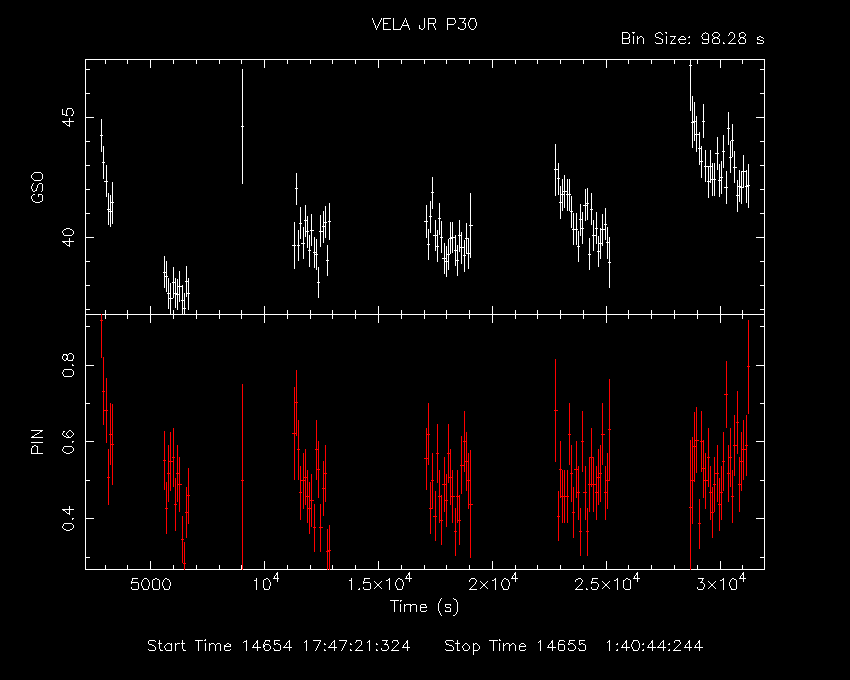Click the time axis tick label "1.5×10^4"
The width and height of the screenshot is (850, 680).
click(x=379, y=583)
